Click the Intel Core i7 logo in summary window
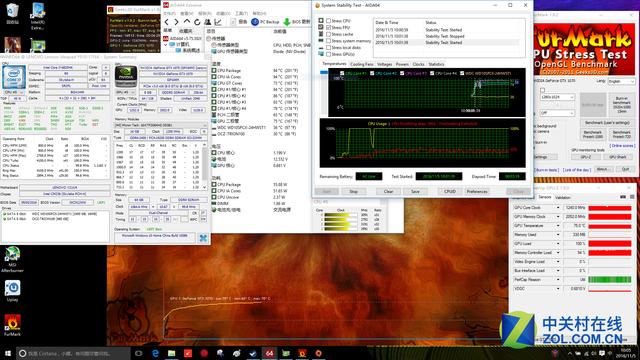The height and width of the screenshot is (360, 640). (13, 76)
